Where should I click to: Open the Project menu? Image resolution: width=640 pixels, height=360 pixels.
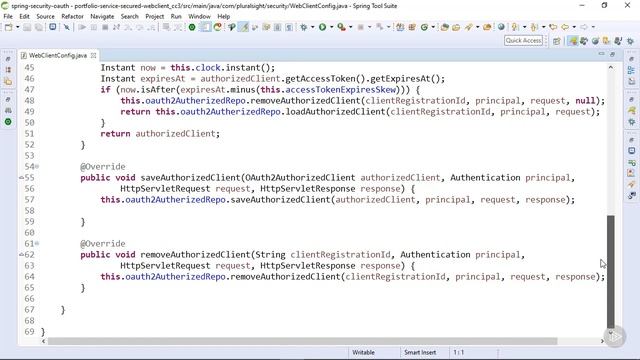155,16
